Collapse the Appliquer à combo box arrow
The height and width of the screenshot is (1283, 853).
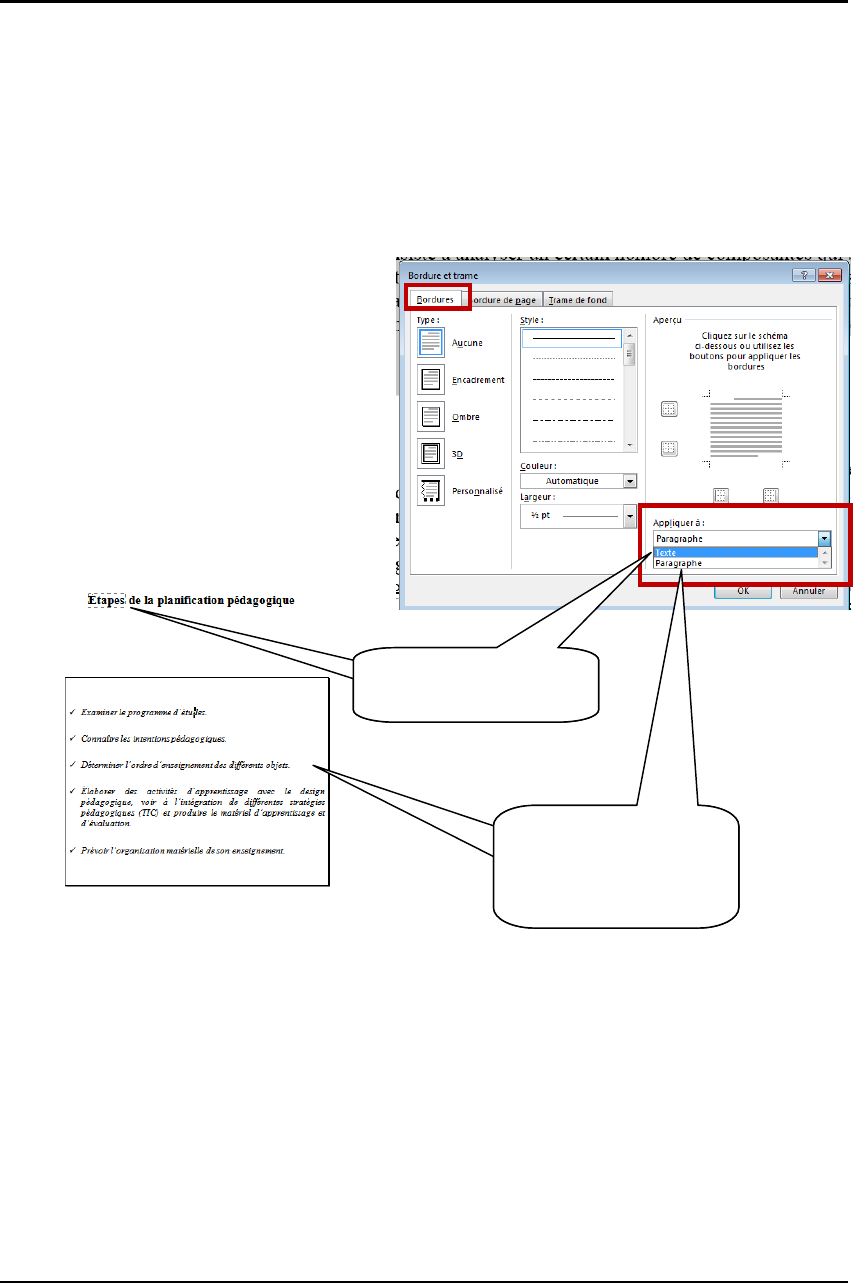tap(824, 538)
